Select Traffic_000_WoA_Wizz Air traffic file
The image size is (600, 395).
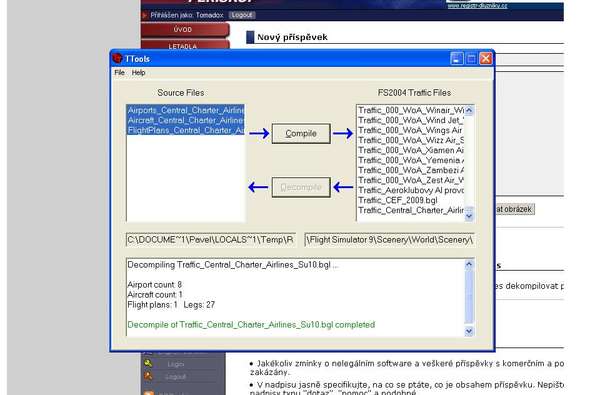(x=411, y=140)
